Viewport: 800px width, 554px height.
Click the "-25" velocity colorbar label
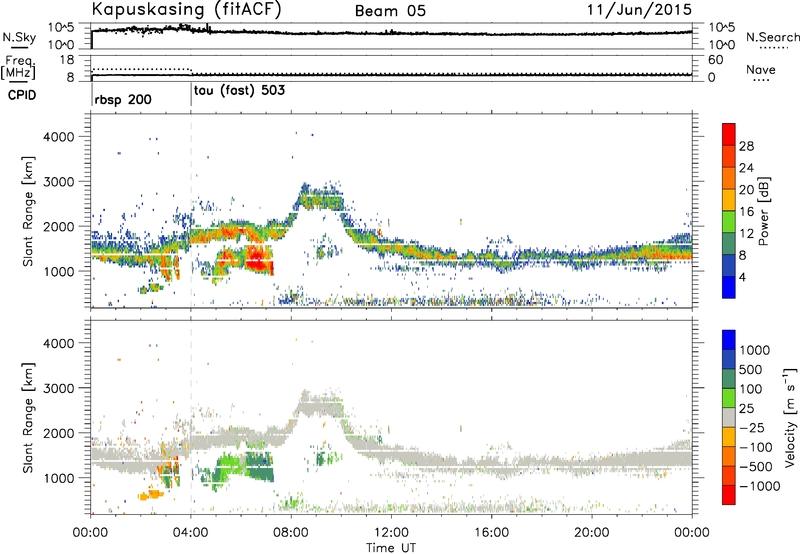(x=751, y=428)
